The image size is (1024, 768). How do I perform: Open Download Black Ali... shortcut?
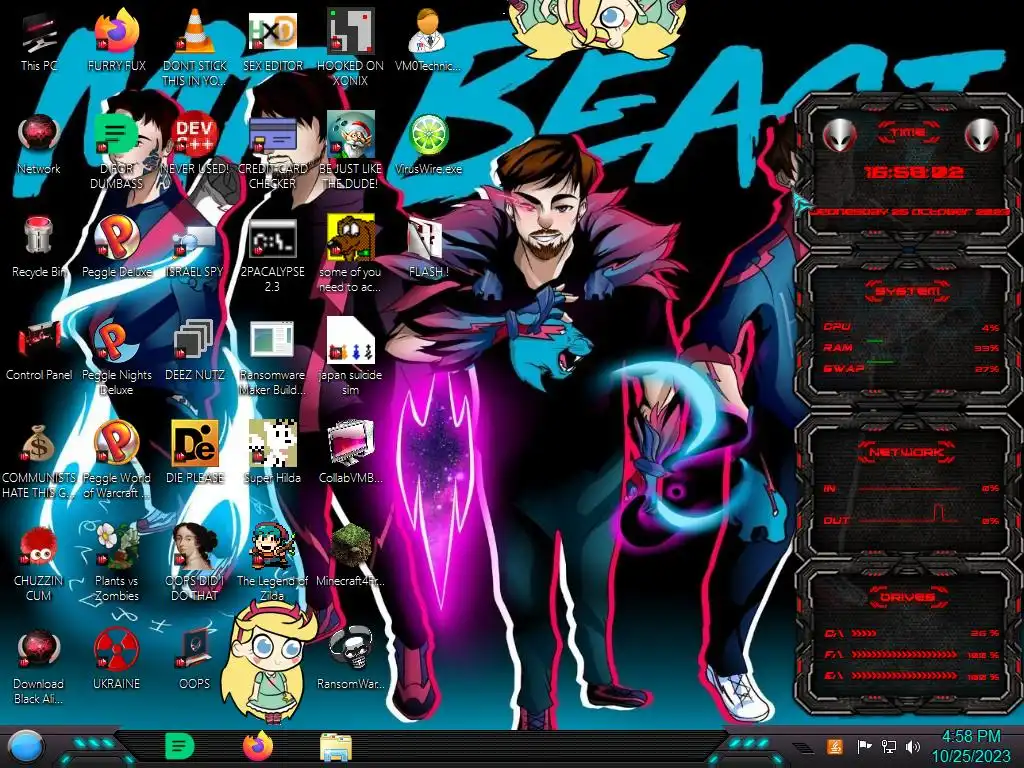coord(39,666)
